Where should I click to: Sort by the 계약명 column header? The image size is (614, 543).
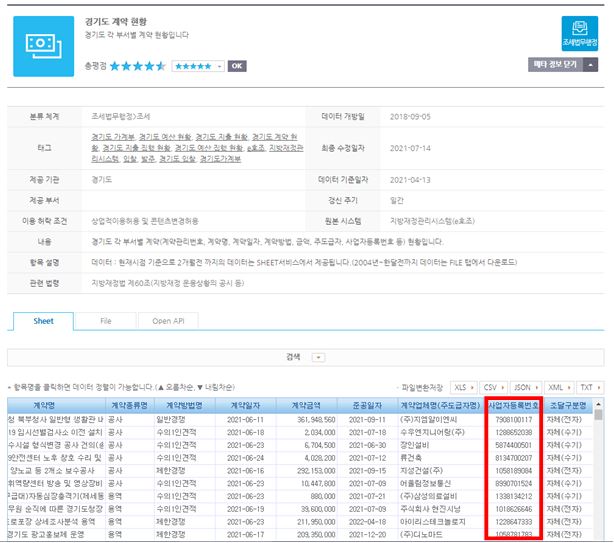coord(56,406)
